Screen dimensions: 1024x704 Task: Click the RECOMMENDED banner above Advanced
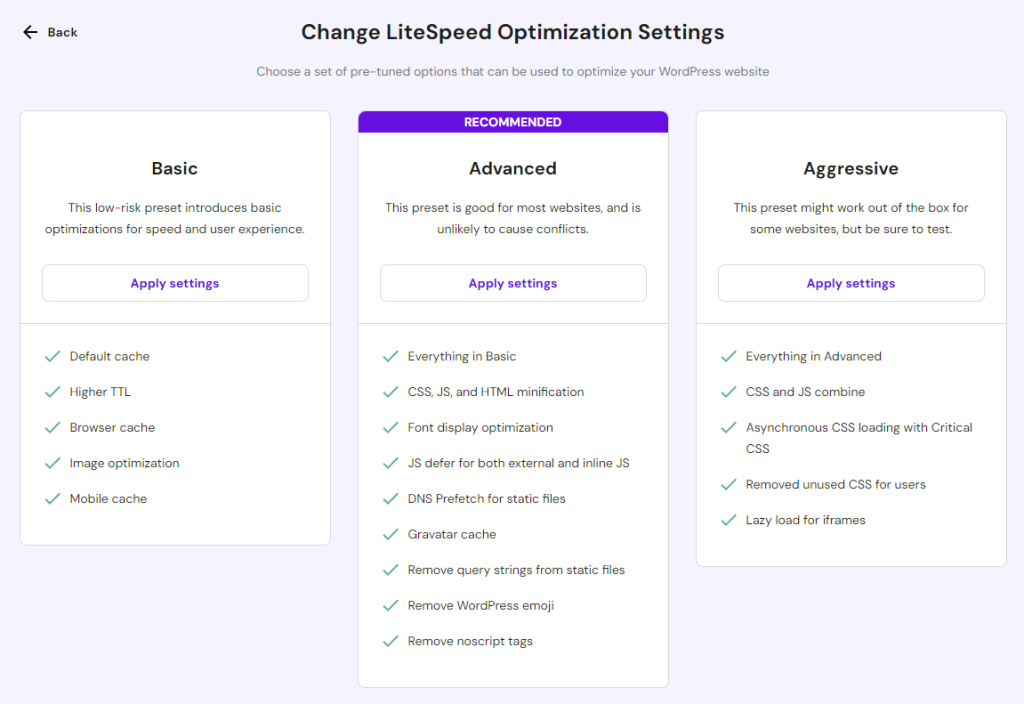[x=513, y=121]
